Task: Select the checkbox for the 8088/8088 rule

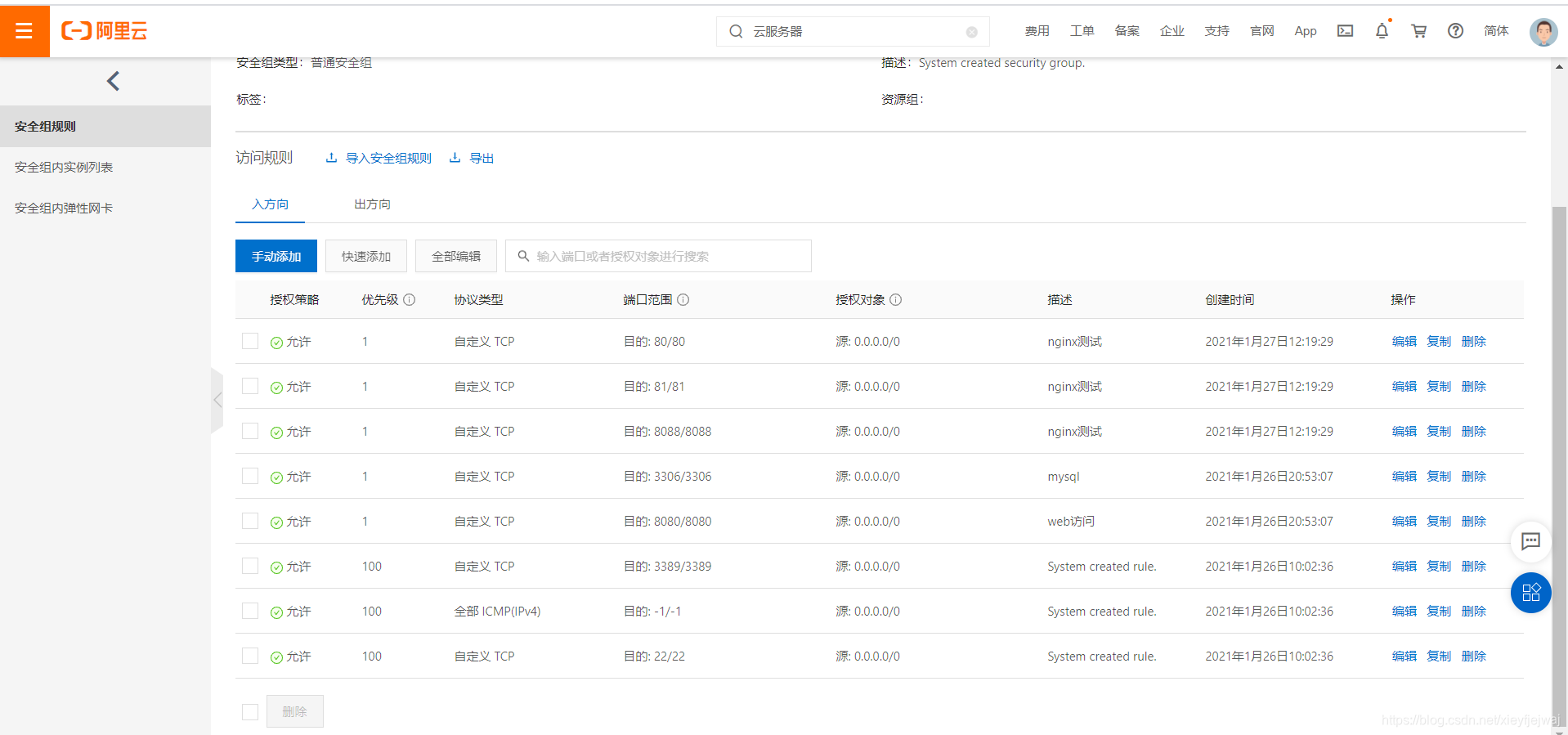Action: point(250,431)
